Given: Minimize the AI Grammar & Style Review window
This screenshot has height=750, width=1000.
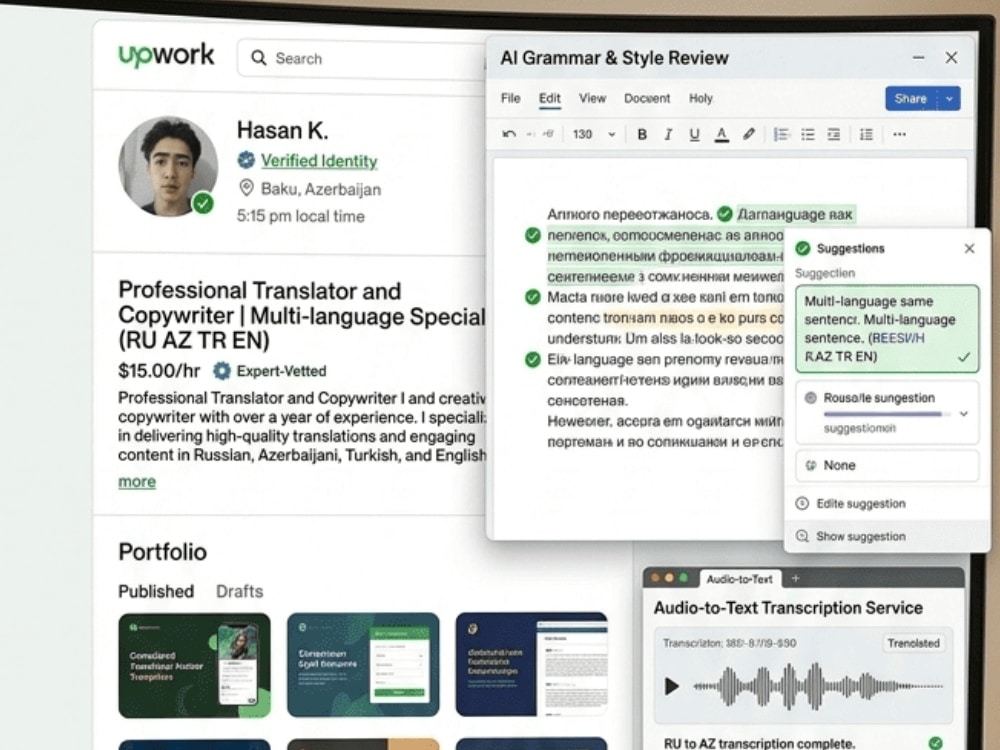Looking at the screenshot, I should coord(918,57).
